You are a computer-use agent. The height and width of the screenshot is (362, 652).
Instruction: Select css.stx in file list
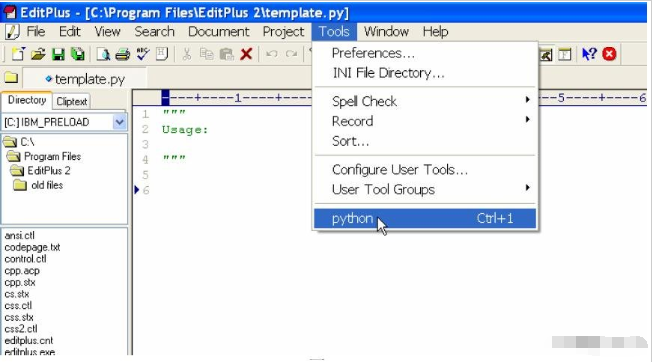[x=19, y=317]
